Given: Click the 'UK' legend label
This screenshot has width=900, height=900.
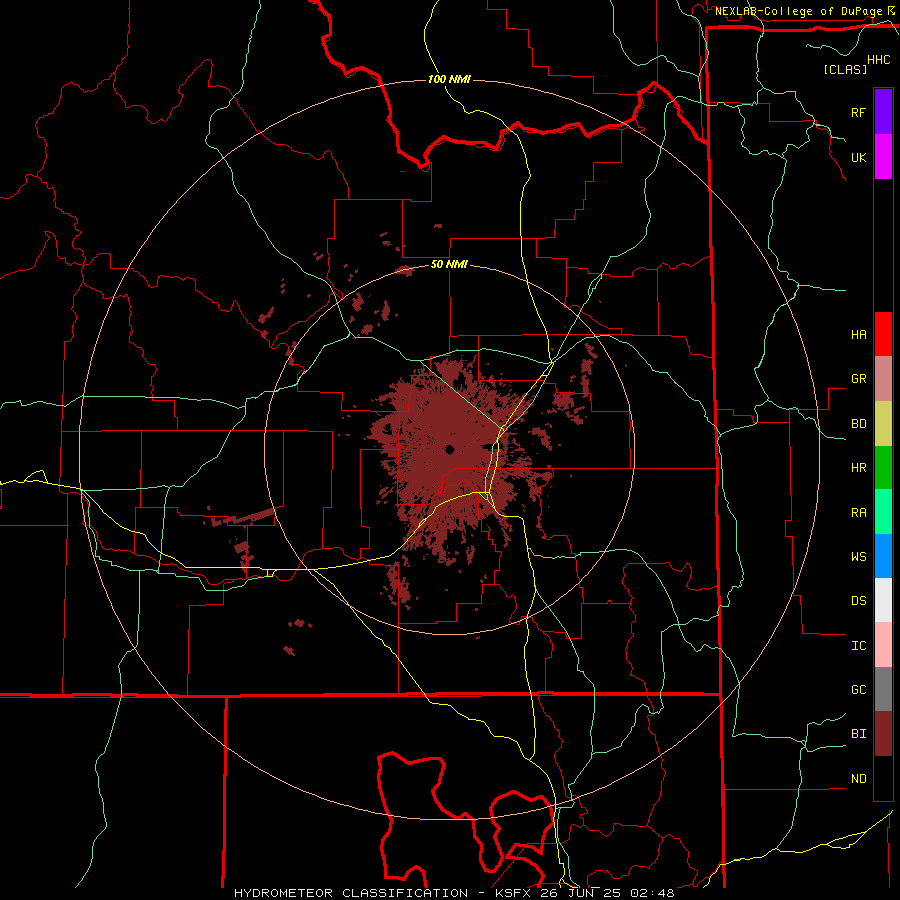Looking at the screenshot, I should [x=858, y=157].
